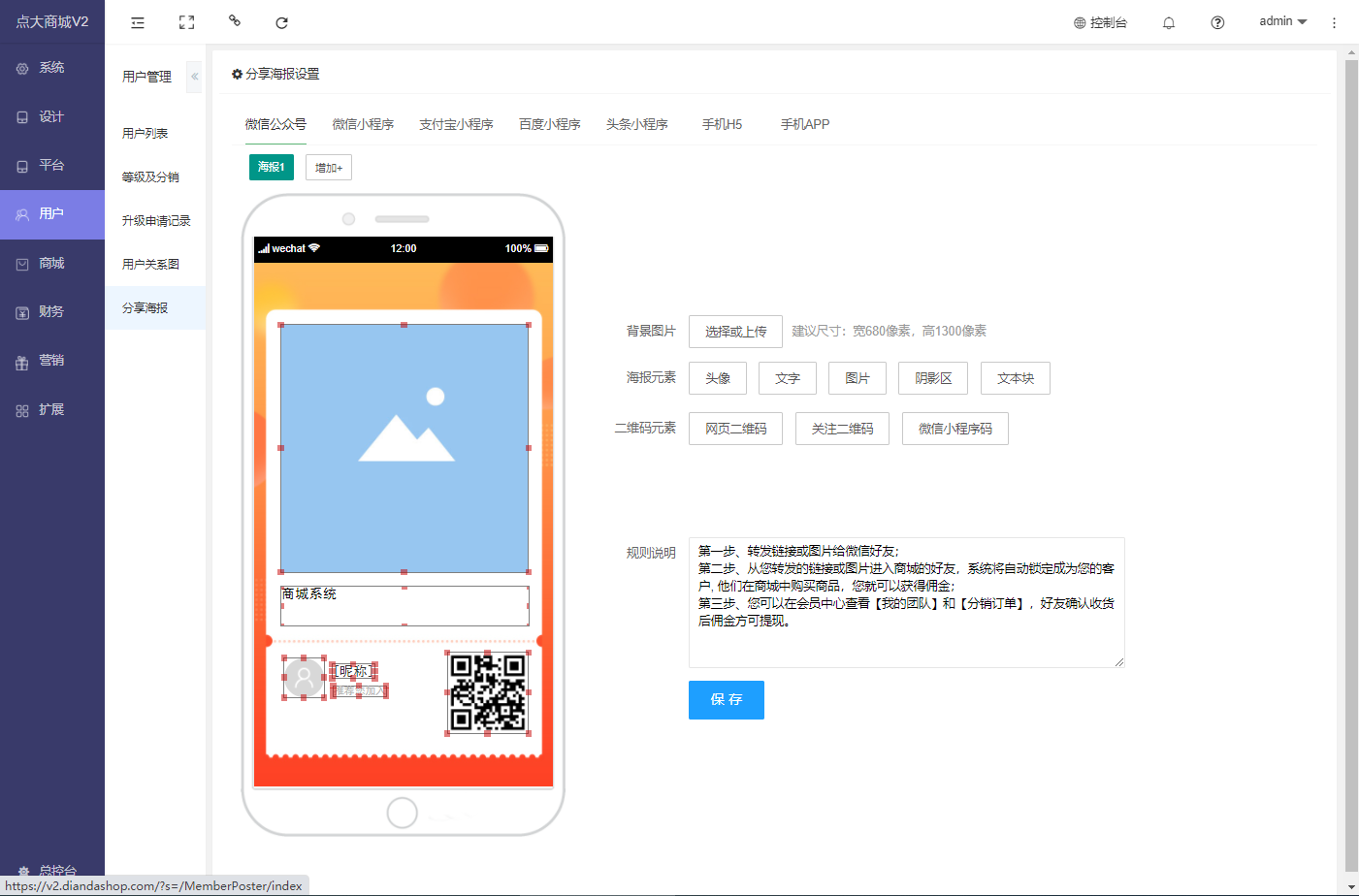Viewport: 1359px width, 896px height.
Task: Switch to the 手机H5 tab
Action: pyautogui.click(x=722, y=124)
